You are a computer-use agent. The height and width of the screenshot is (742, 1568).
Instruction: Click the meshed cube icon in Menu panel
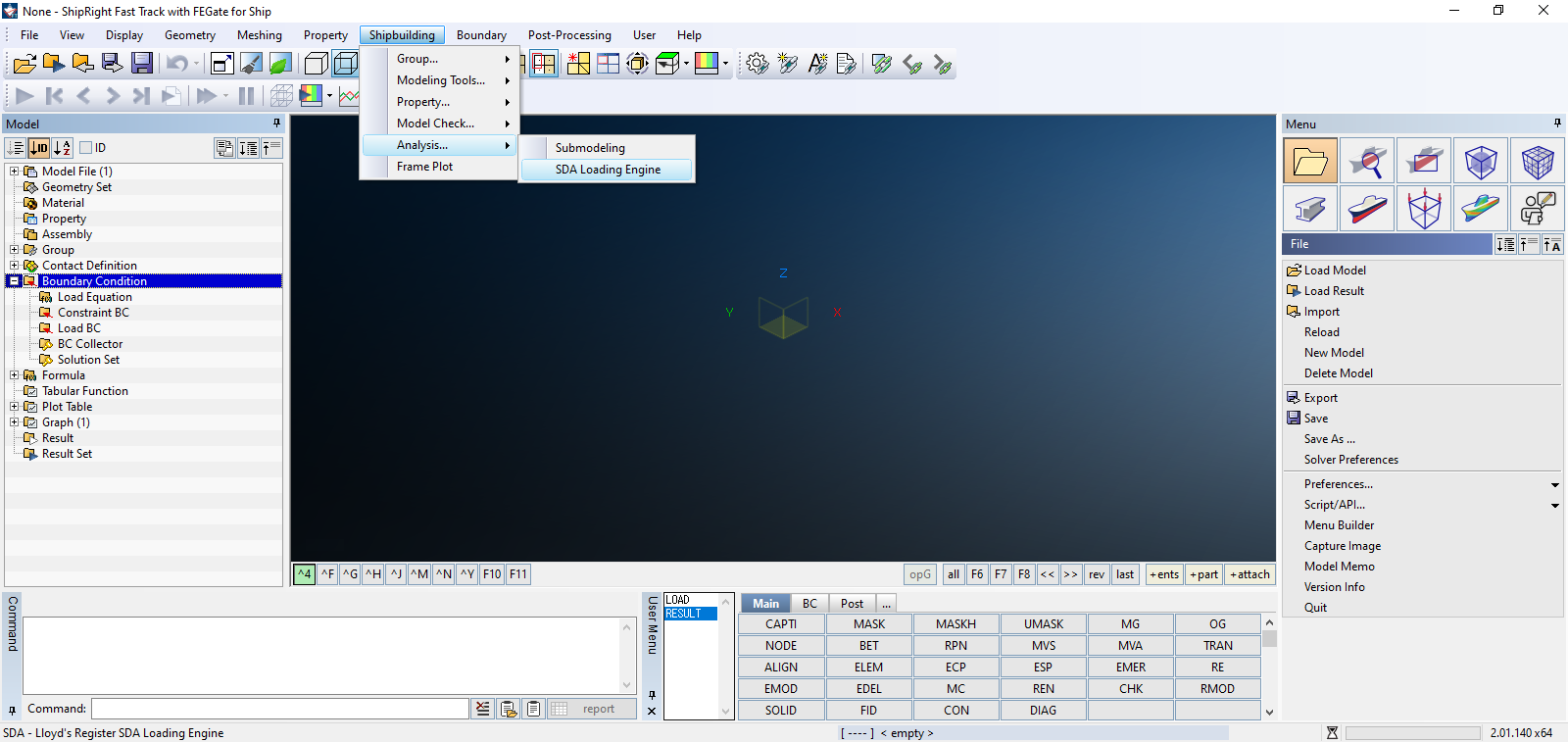pos(1537,161)
